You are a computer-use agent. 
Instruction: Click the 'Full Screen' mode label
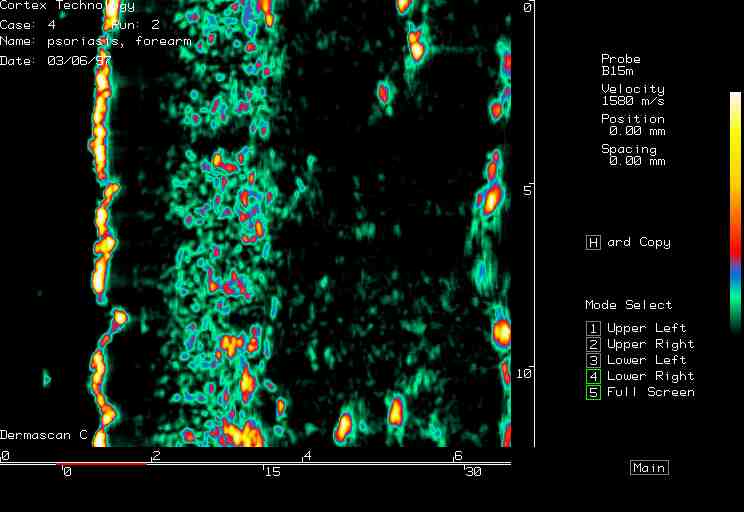tap(650, 392)
